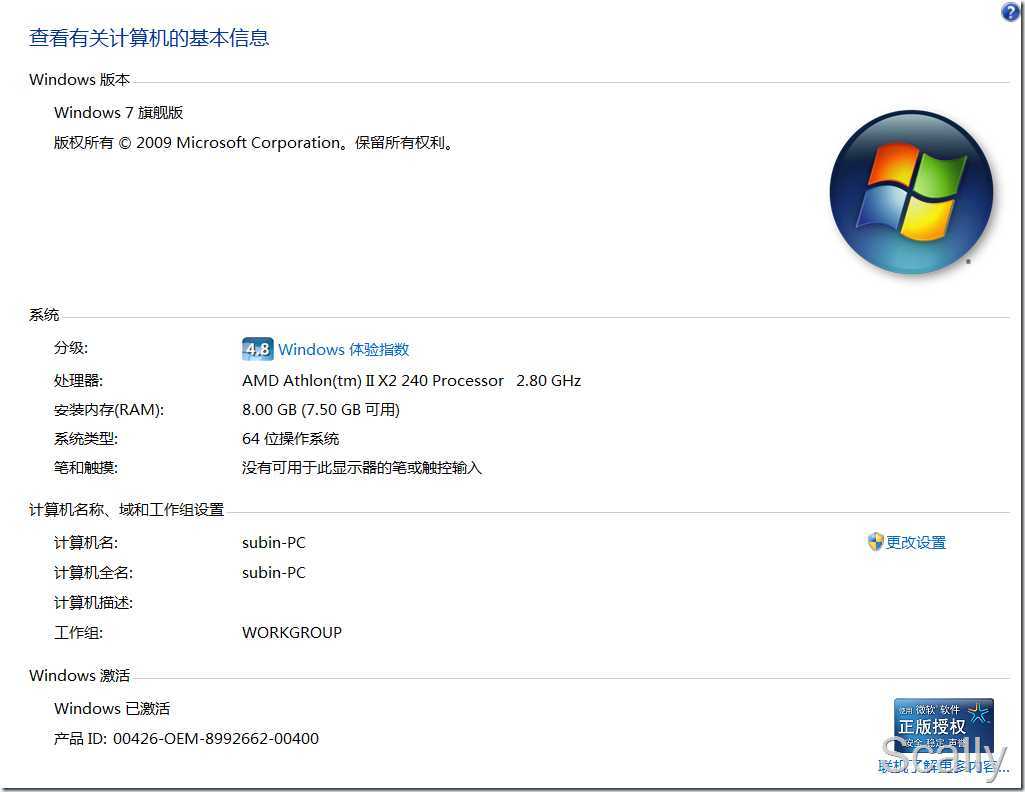Viewport: 1025px width, 792px height.
Task: Open the Windows 体验指数 link
Action: (x=344, y=350)
